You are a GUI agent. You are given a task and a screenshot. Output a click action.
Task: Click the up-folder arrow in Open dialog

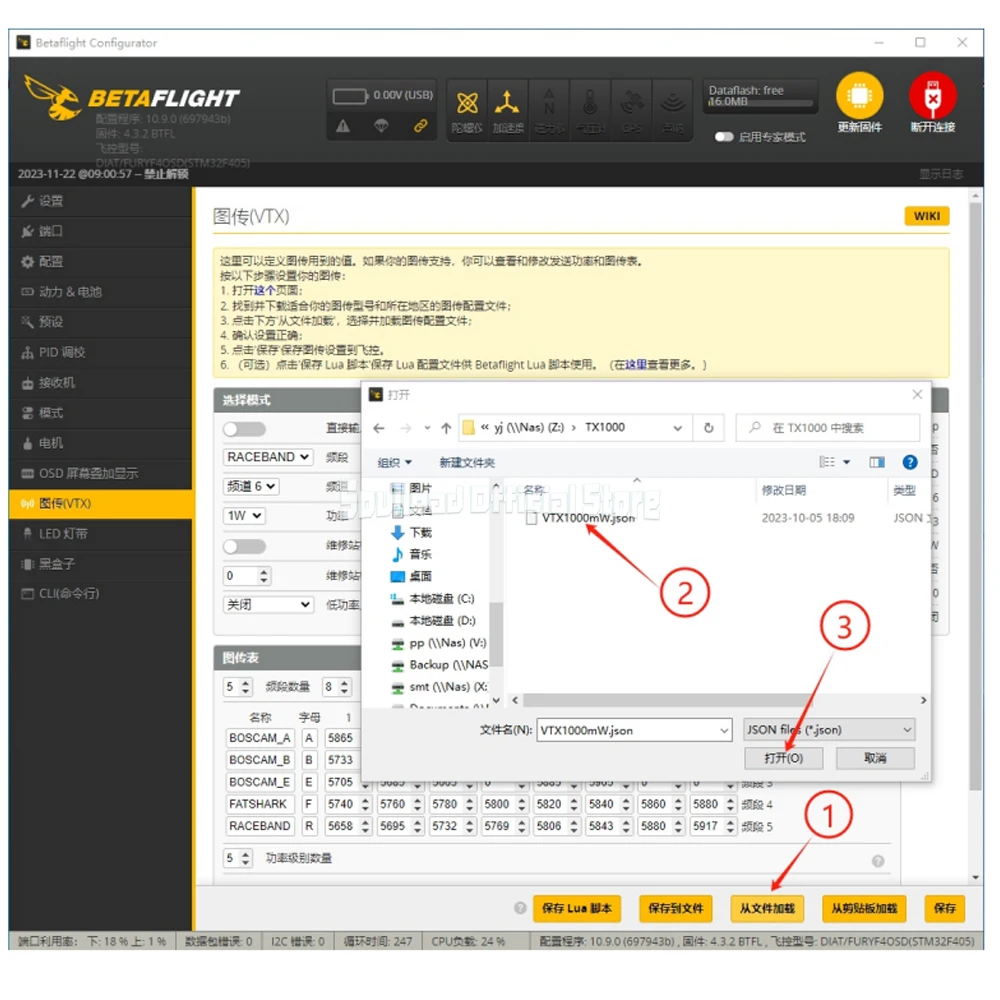[446, 428]
